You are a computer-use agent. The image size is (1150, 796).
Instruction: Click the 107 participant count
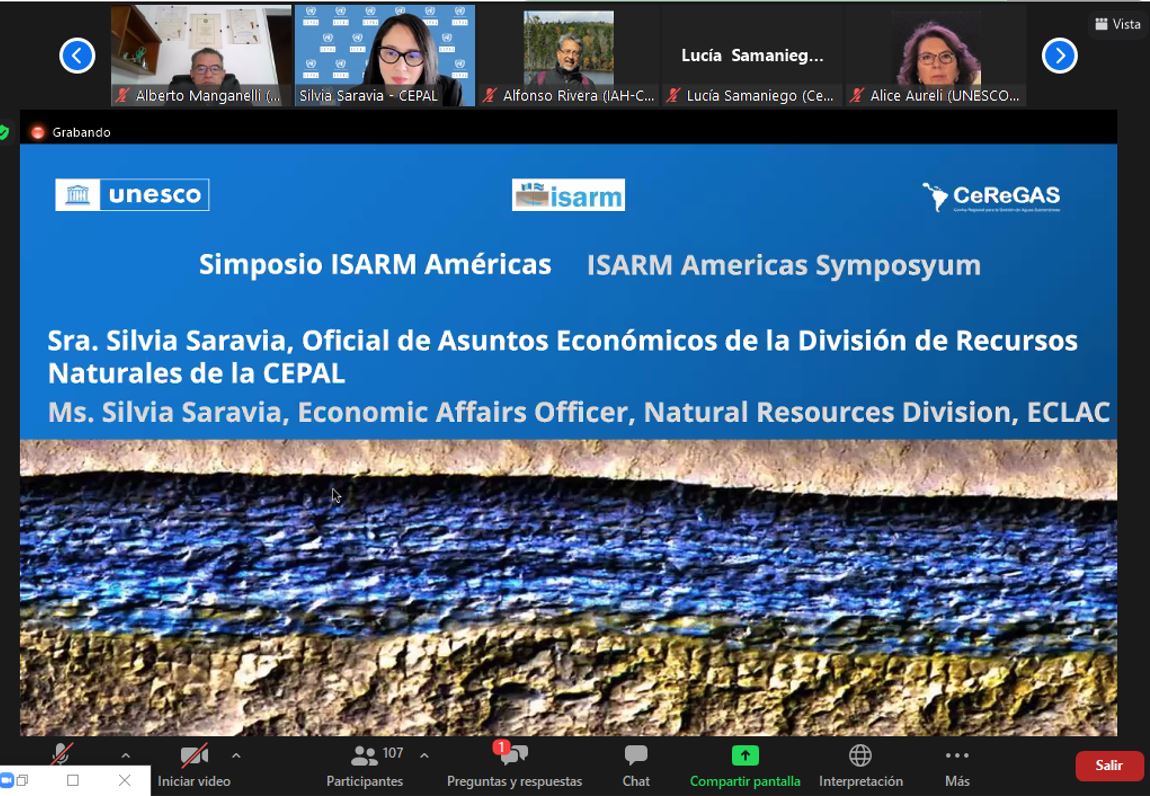[x=393, y=753]
